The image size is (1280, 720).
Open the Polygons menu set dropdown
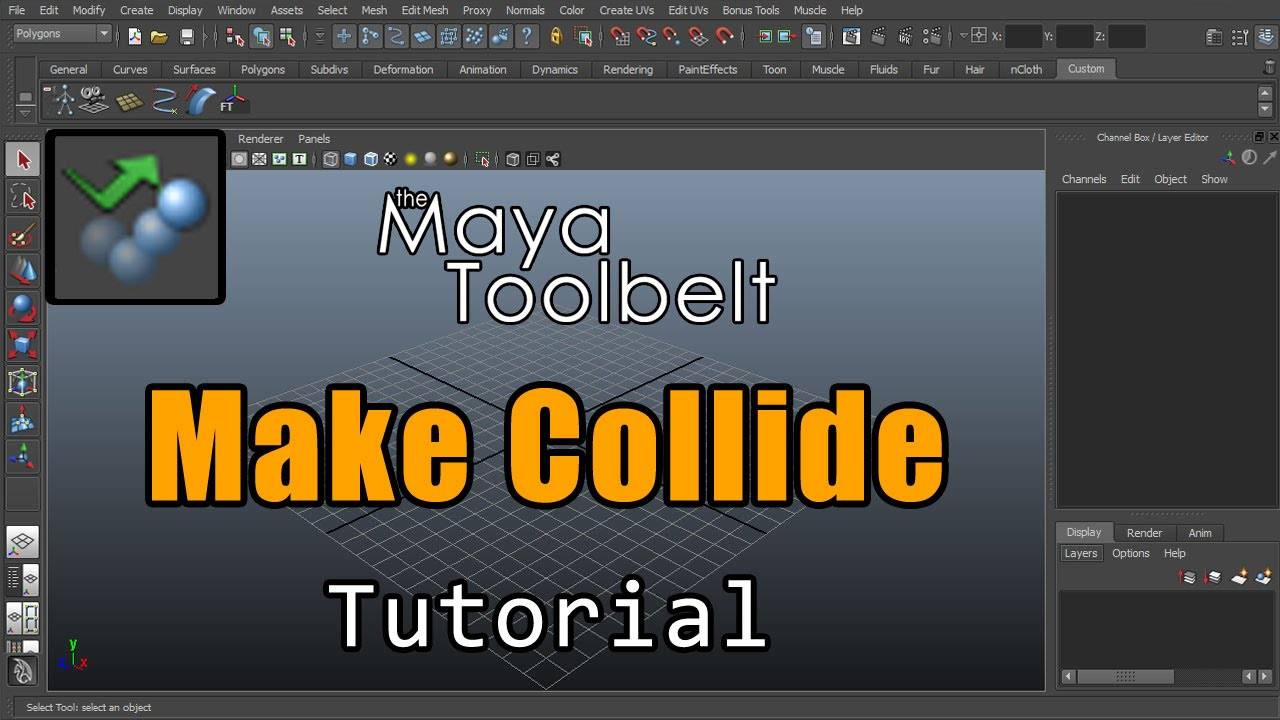click(62, 34)
